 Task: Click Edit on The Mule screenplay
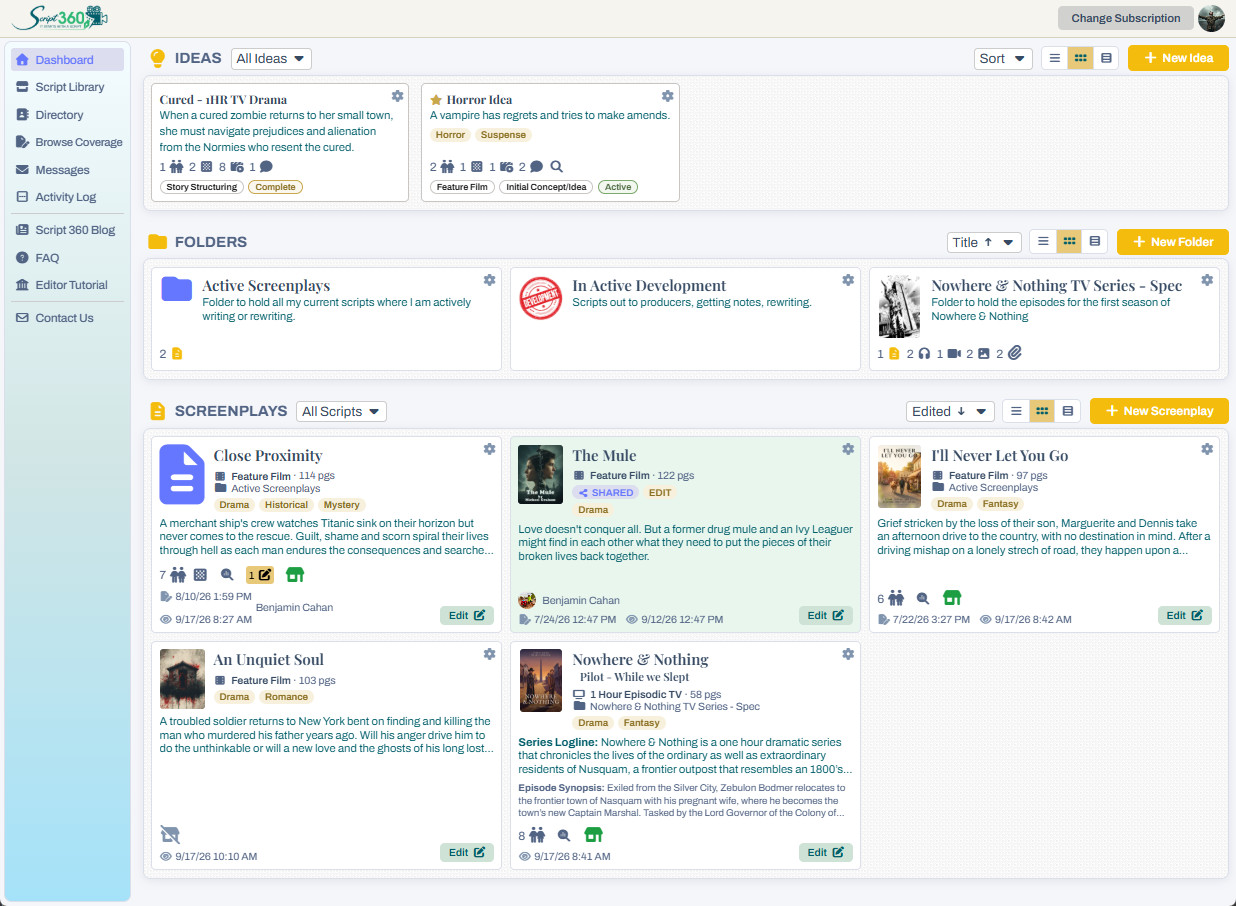(x=826, y=615)
